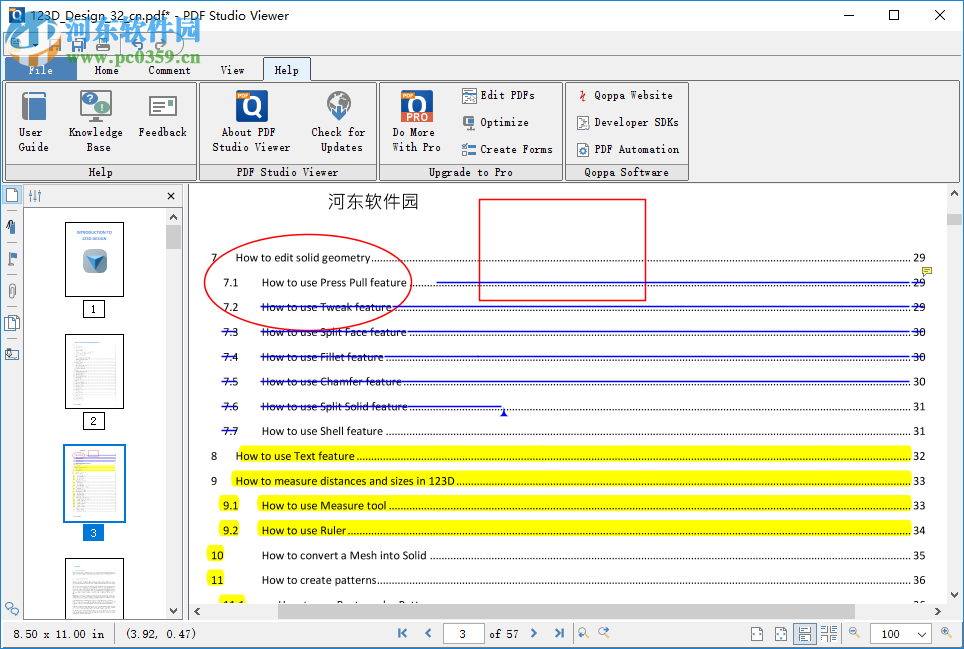Toggle single page view mode

(757, 633)
